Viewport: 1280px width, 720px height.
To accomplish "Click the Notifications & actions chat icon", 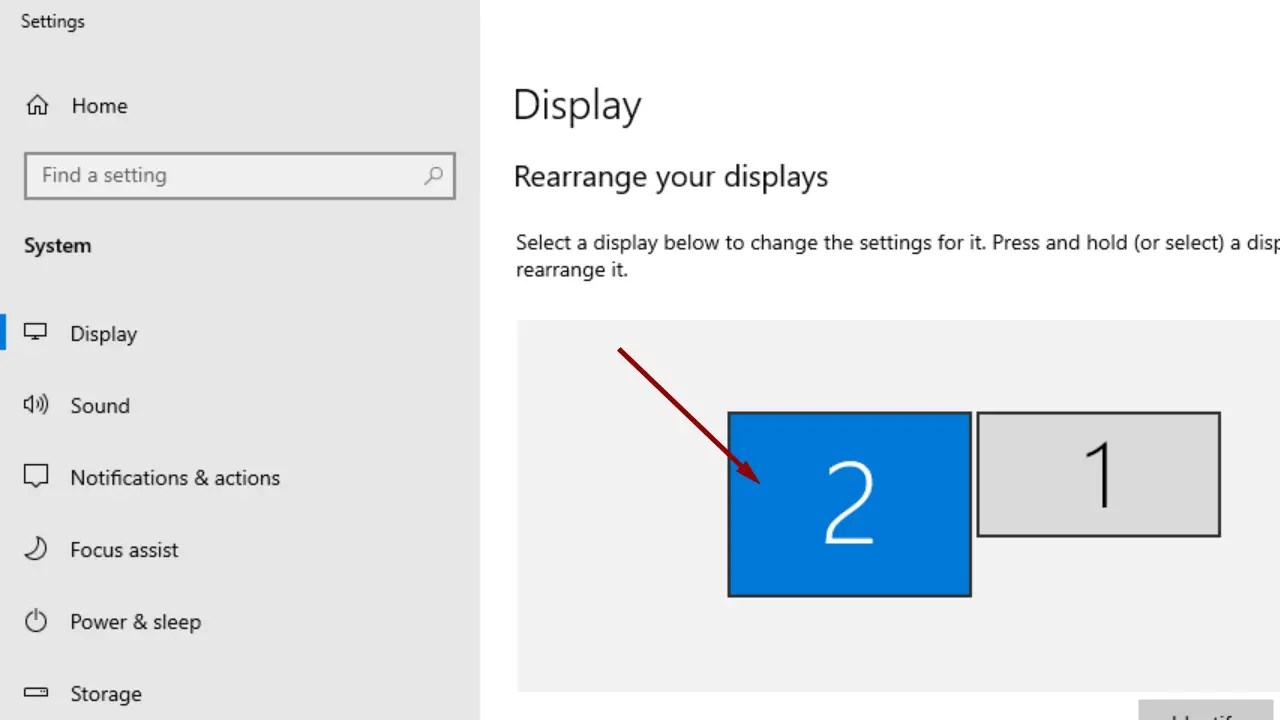I will click(36, 477).
